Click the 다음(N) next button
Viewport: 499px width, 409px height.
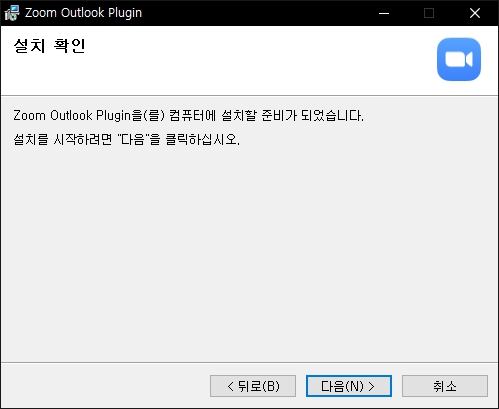pyautogui.click(x=349, y=386)
